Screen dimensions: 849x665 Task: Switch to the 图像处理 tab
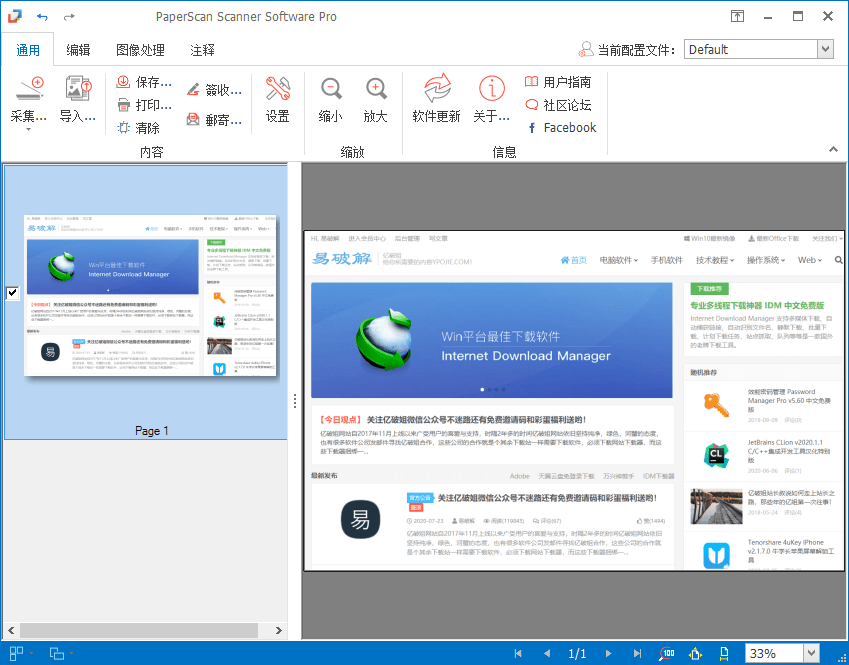[140, 49]
